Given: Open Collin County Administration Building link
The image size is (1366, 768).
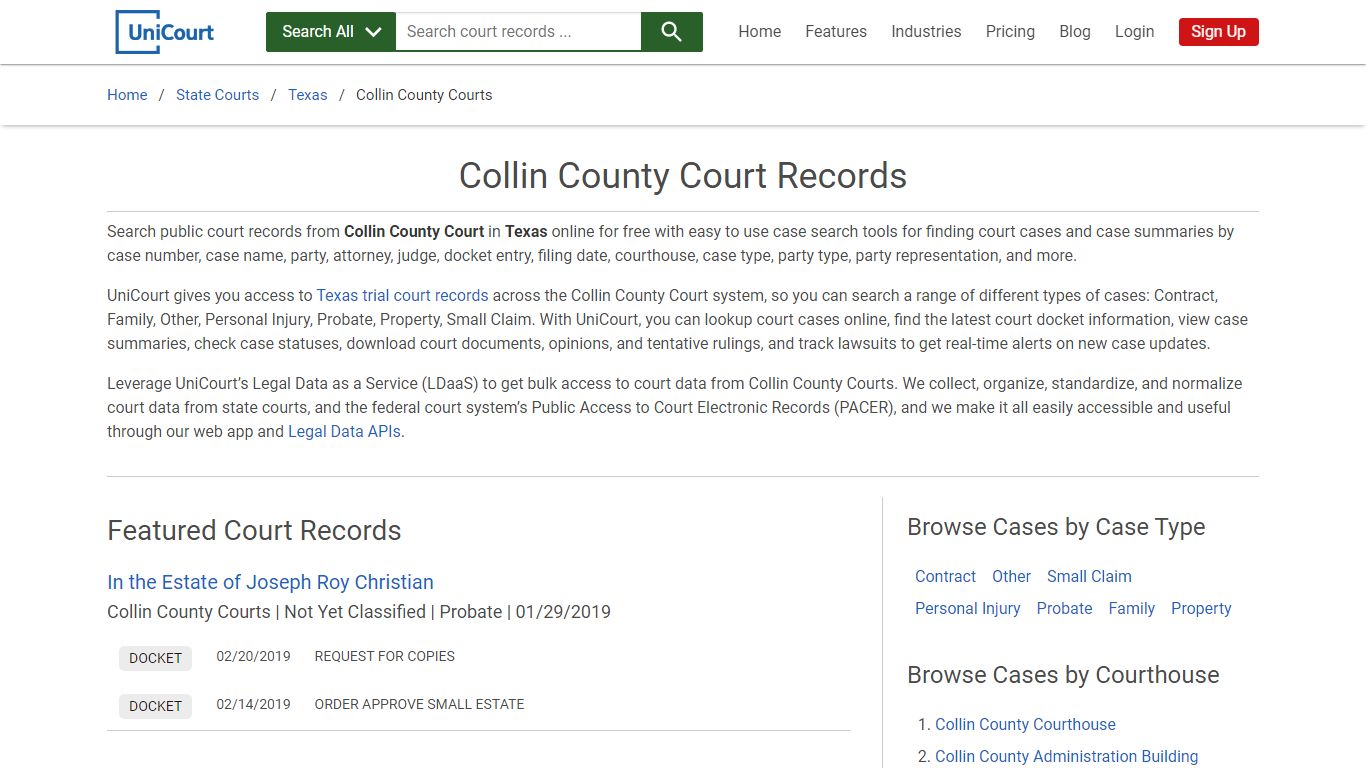Looking at the screenshot, I should [x=1066, y=757].
